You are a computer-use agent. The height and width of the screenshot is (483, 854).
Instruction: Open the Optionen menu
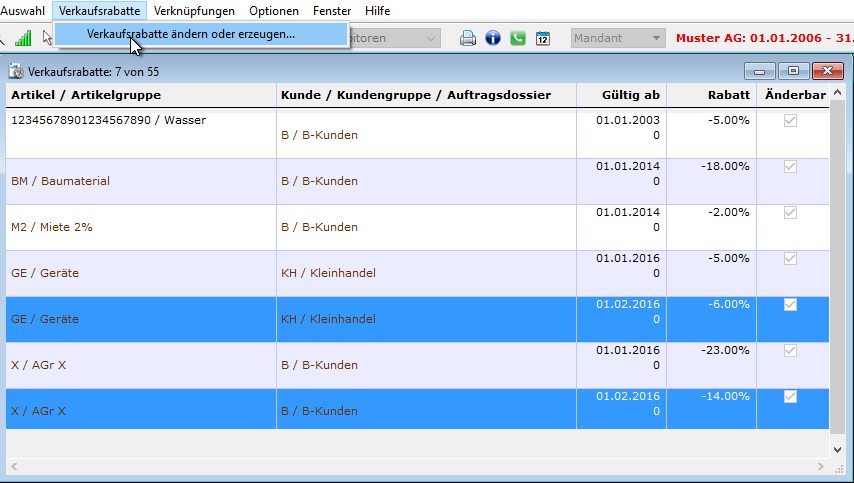click(274, 11)
